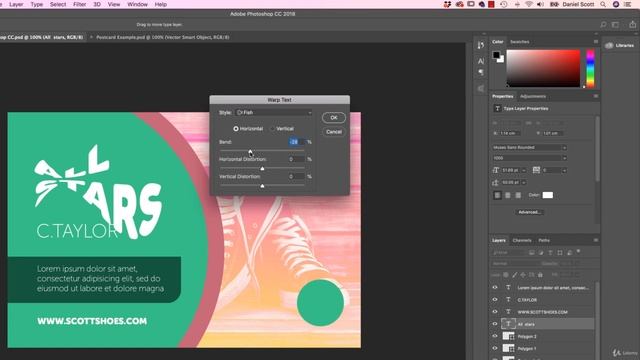Switch to the Adjustments tab
The height and width of the screenshot is (360, 640).
coord(533,96)
